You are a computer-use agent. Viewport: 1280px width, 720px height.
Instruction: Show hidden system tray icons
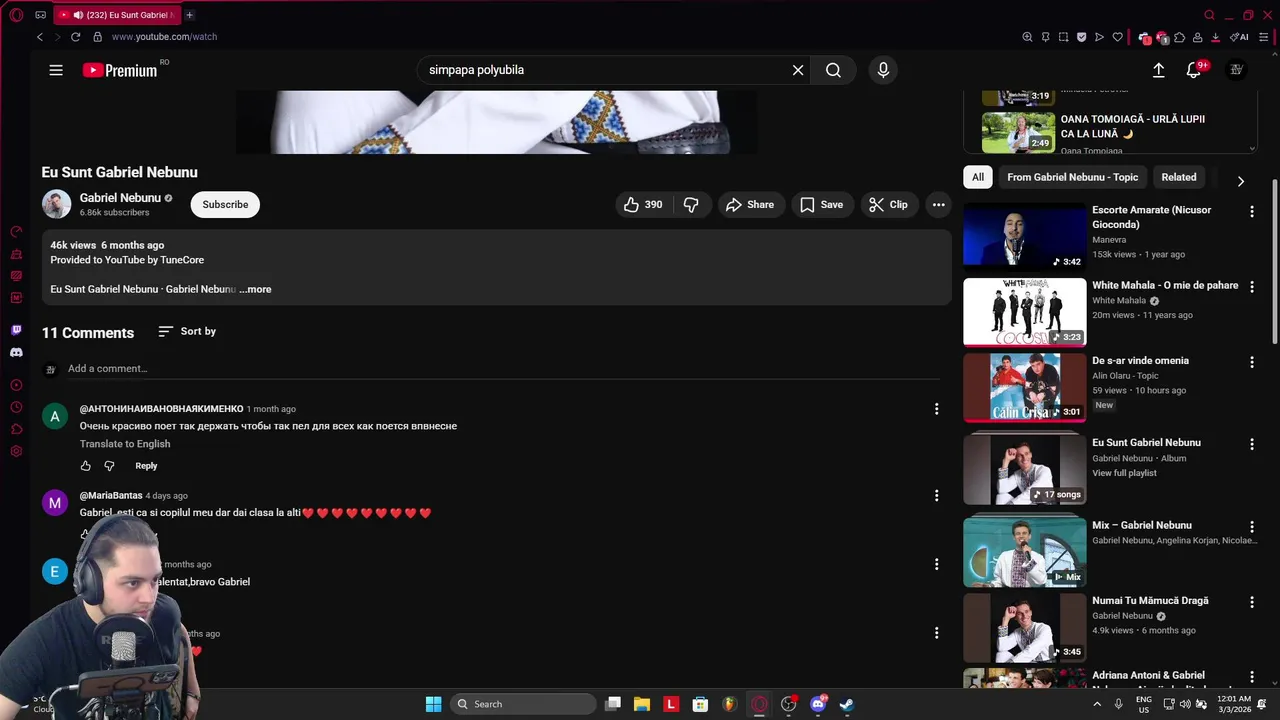coord(1097,704)
